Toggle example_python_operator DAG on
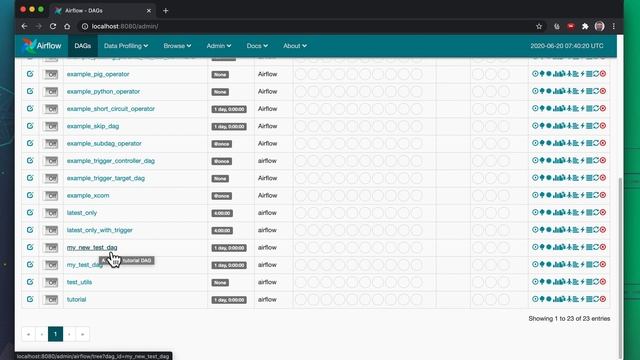Screen dimensions: 640x360 [51, 92]
